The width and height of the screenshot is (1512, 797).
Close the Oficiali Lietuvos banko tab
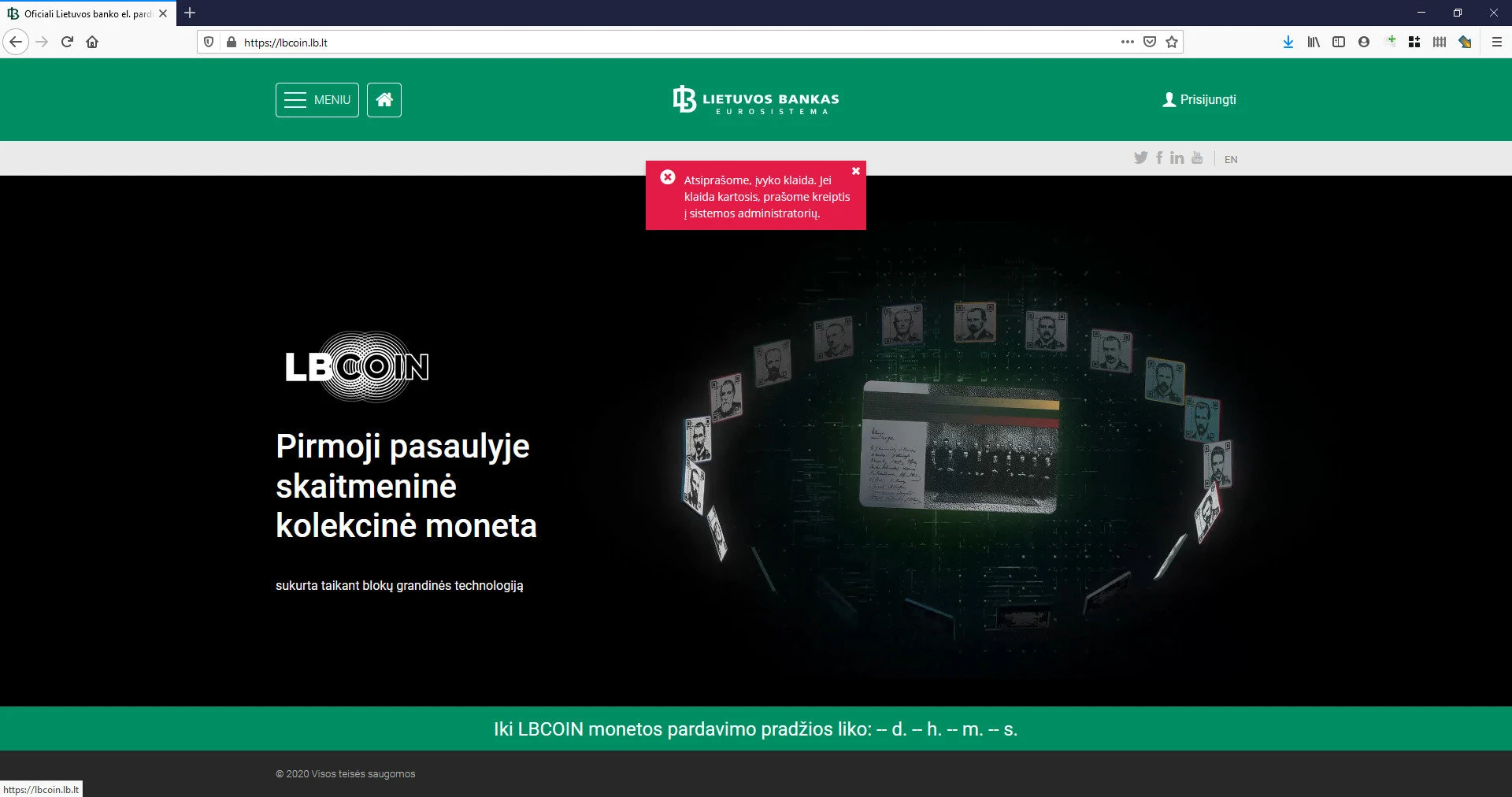point(163,13)
